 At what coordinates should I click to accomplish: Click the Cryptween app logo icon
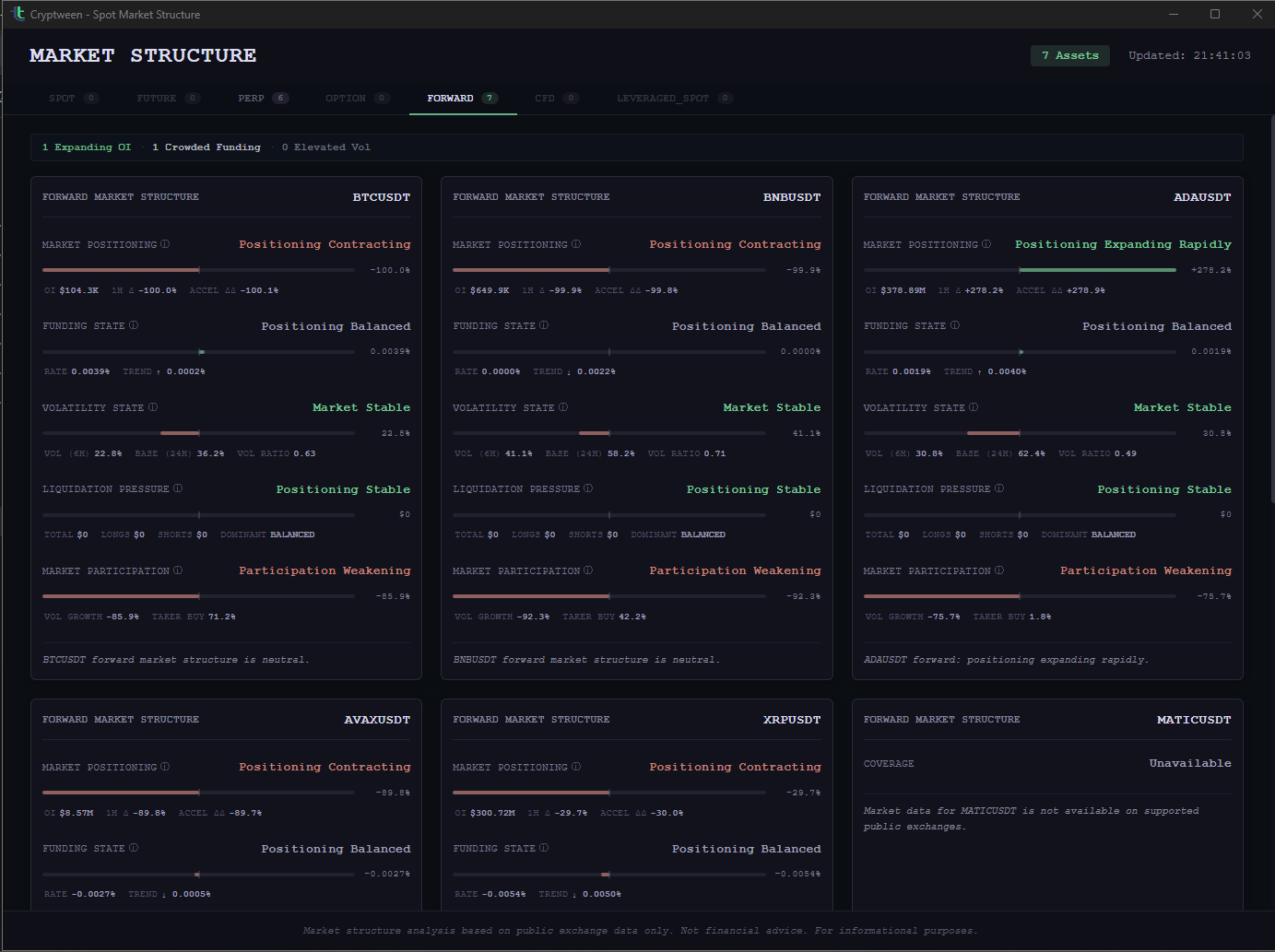pyautogui.click(x=18, y=13)
